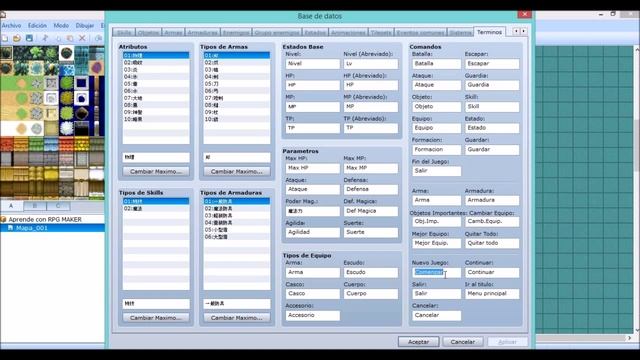The width and height of the screenshot is (640, 360).
Task: Click the Def. Magica input field
Action: click(371, 211)
